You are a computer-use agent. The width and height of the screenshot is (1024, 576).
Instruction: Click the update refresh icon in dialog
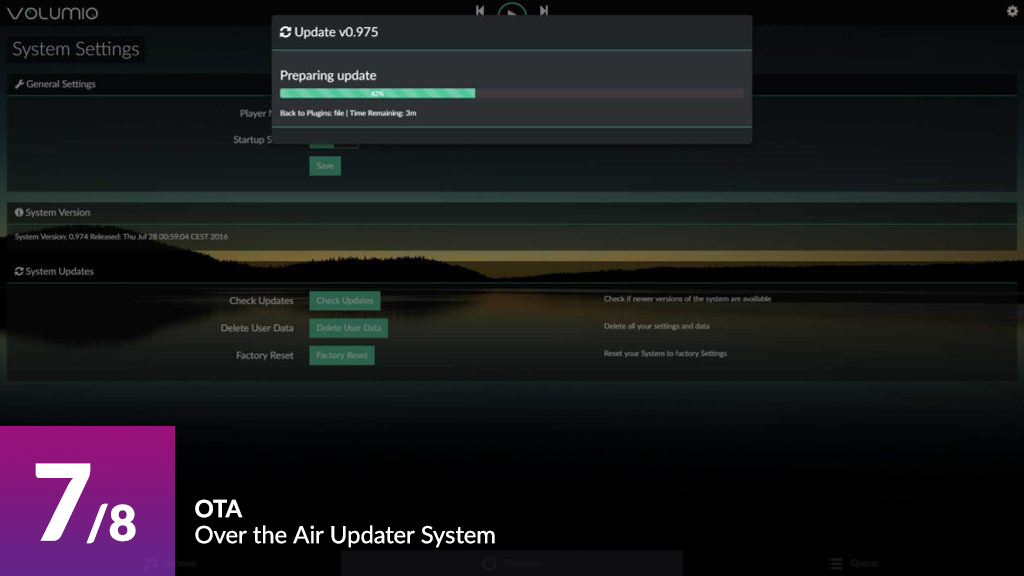coord(285,32)
